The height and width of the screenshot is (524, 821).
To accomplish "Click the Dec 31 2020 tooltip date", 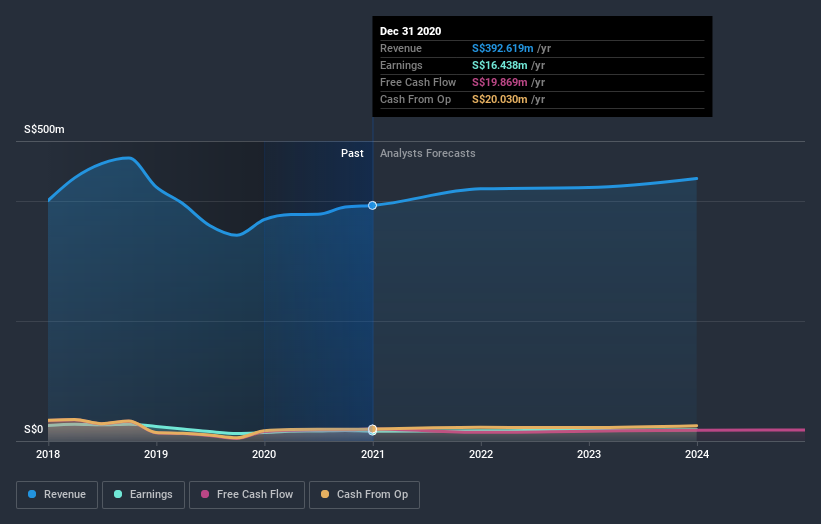I will coord(410,31).
